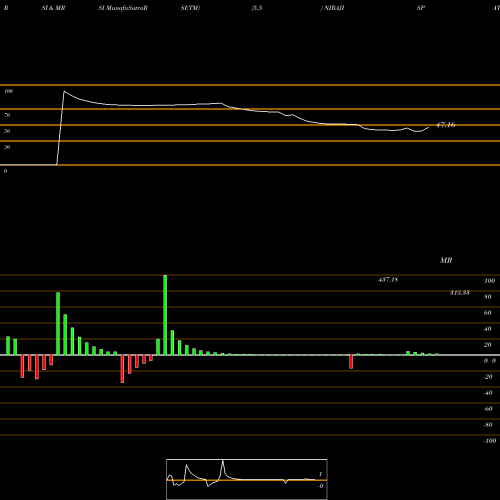Click the MR panel title

coord(446,260)
